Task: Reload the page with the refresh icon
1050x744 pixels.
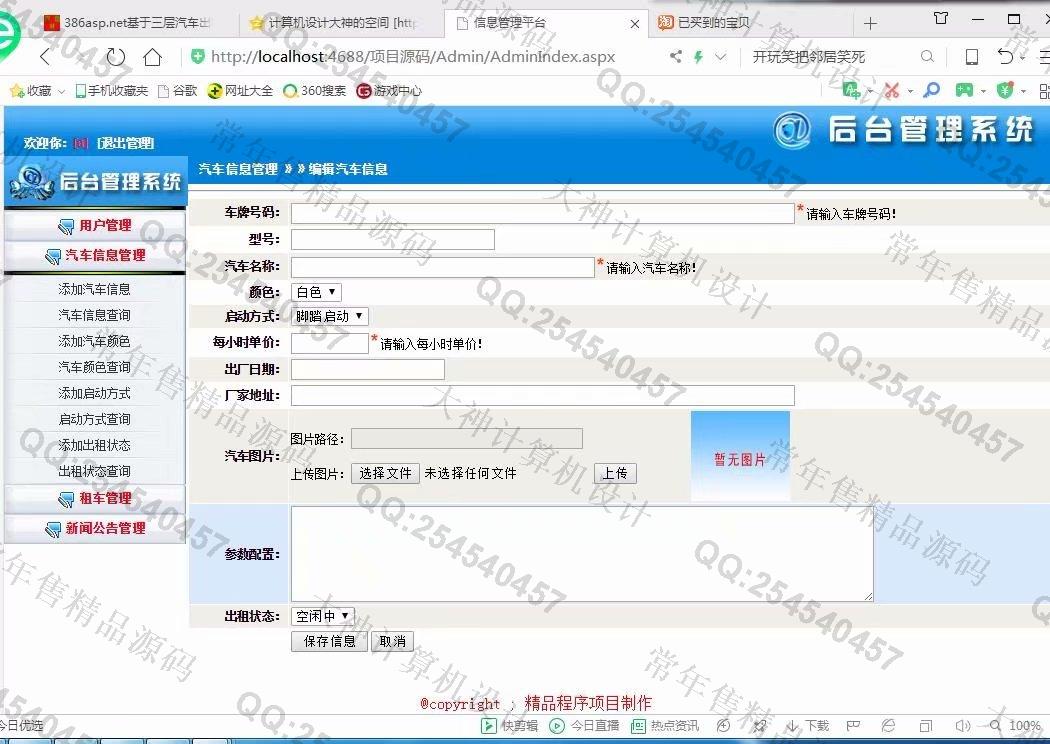Action: click(115, 57)
